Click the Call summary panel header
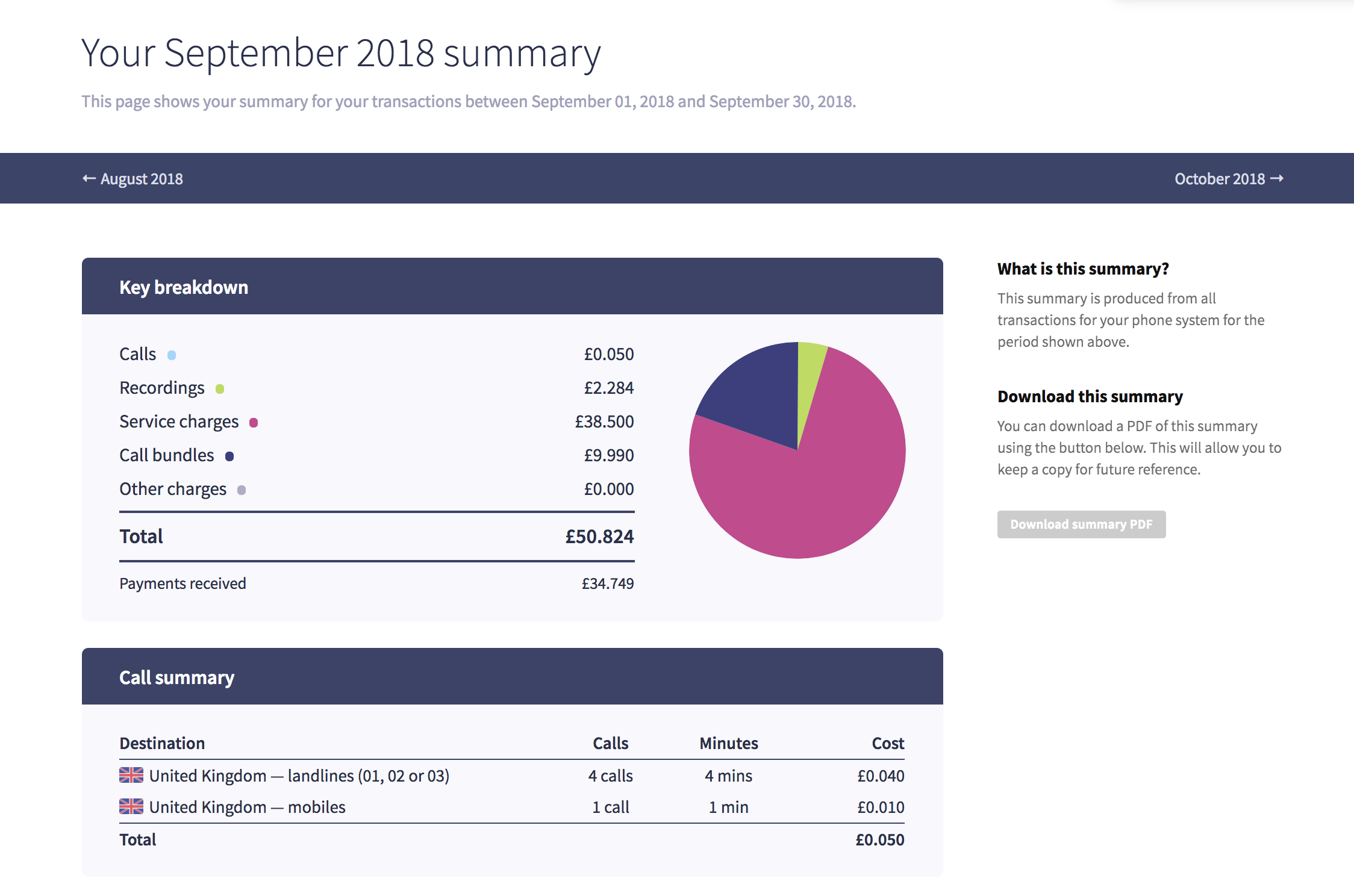The height and width of the screenshot is (896, 1354). pyautogui.click(x=513, y=677)
